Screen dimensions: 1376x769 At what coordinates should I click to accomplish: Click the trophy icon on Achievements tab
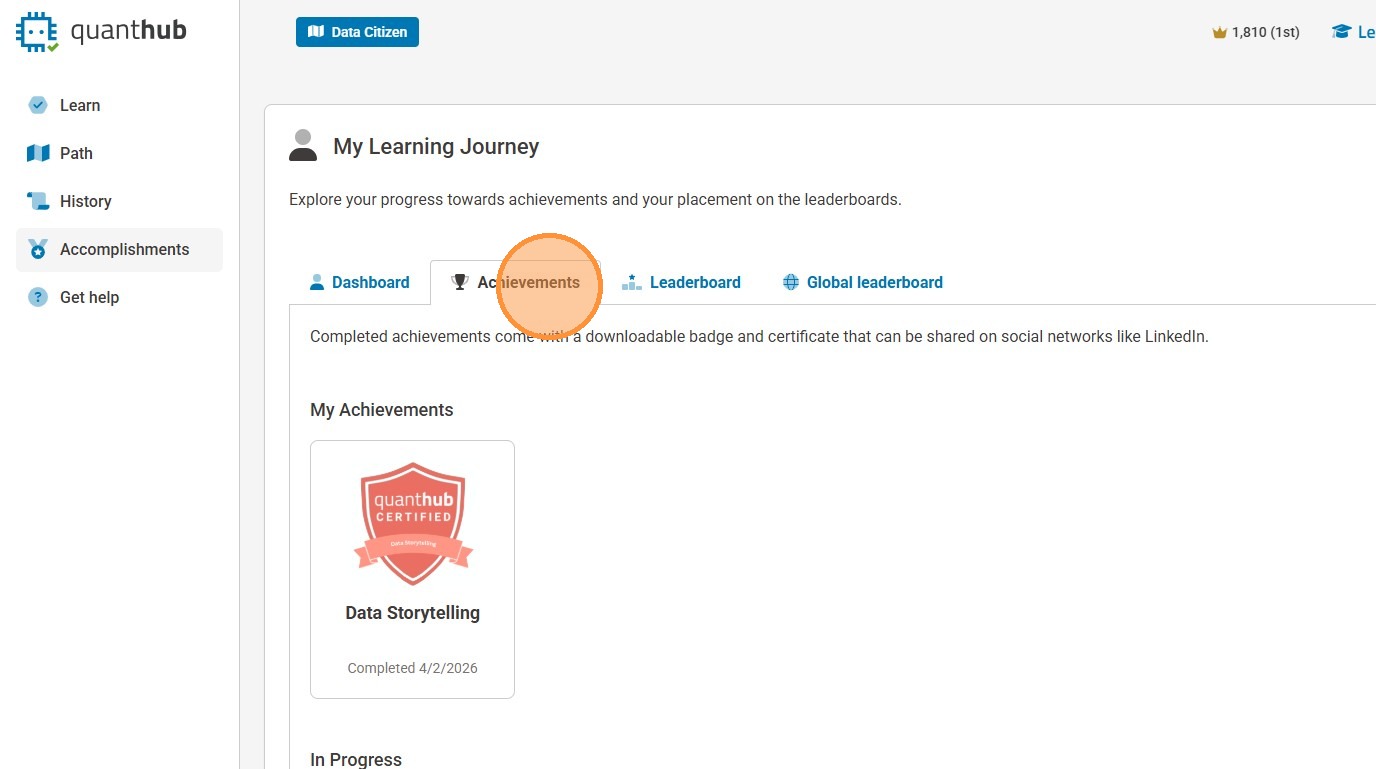460,282
